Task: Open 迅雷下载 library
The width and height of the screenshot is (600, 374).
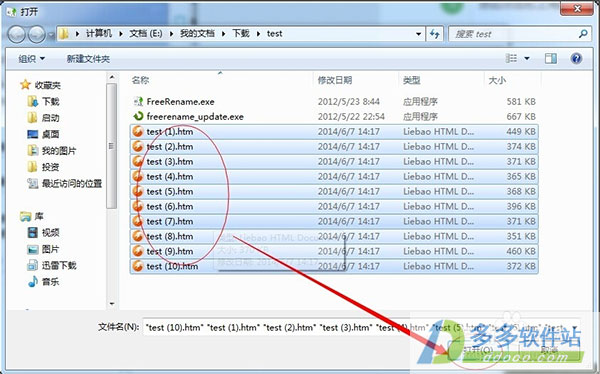Action: [x=59, y=265]
